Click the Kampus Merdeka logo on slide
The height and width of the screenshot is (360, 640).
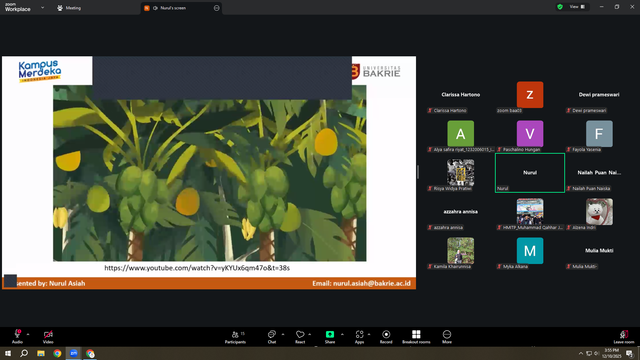coord(40,71)
